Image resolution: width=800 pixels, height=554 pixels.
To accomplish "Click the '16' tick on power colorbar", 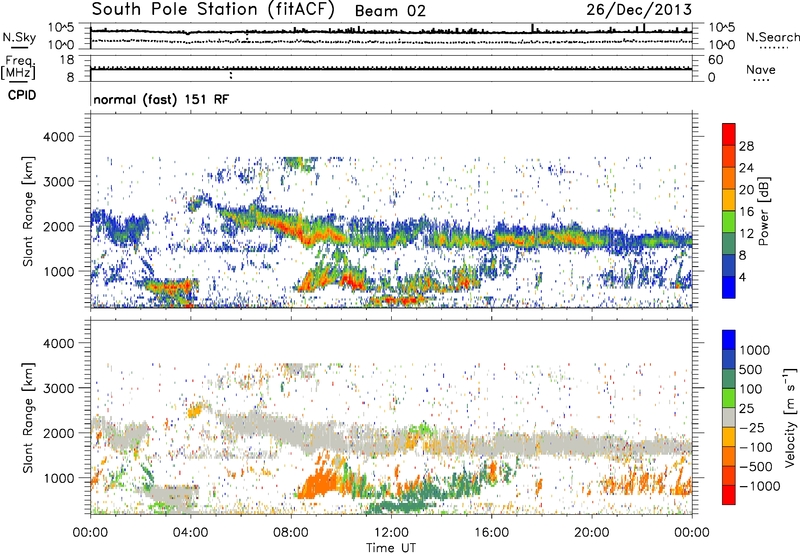I will tap(746, 212).
